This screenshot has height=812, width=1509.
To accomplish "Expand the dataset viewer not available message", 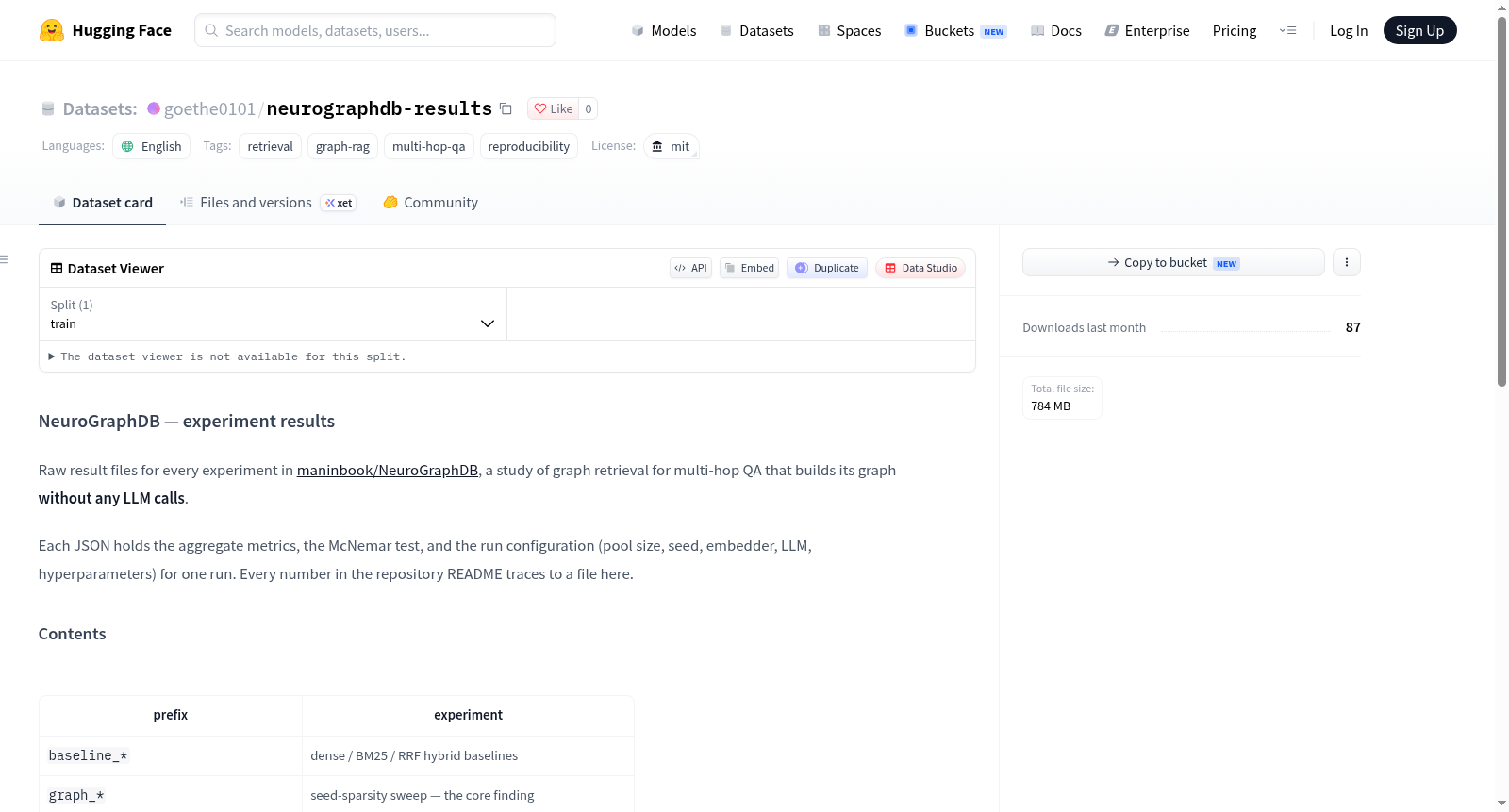I will pyautogui.click(x=227, y=356).
